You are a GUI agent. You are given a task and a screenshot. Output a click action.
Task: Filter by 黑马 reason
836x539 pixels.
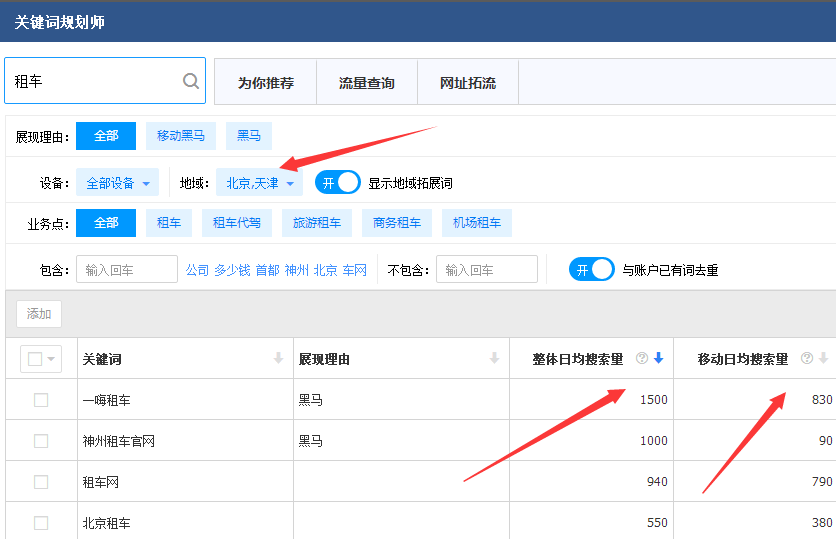(x=249, y=136)
